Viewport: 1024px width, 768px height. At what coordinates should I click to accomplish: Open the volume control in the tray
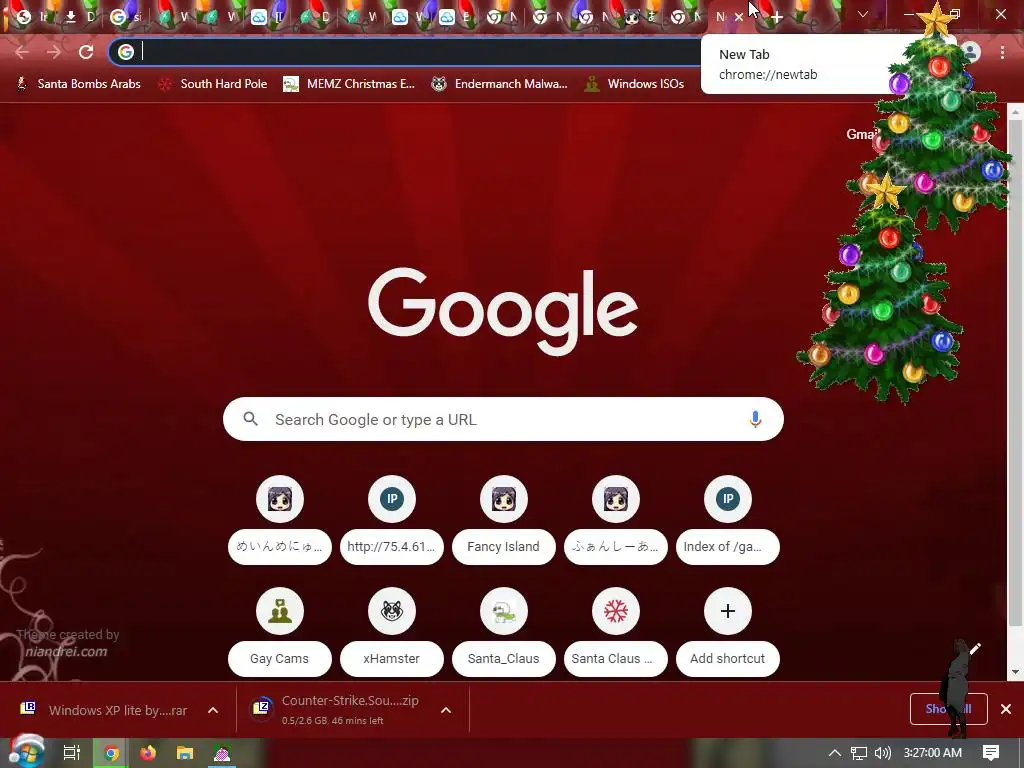[882, 753]
